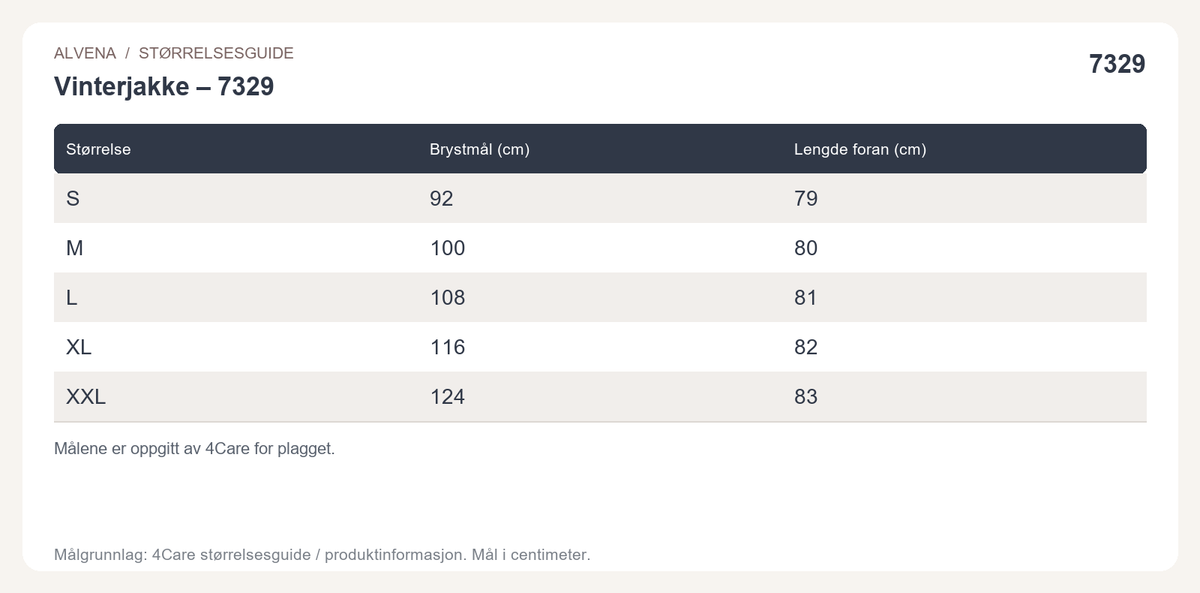
Task: Click the 7329 product number at top right
Action: click(1117, 64)
